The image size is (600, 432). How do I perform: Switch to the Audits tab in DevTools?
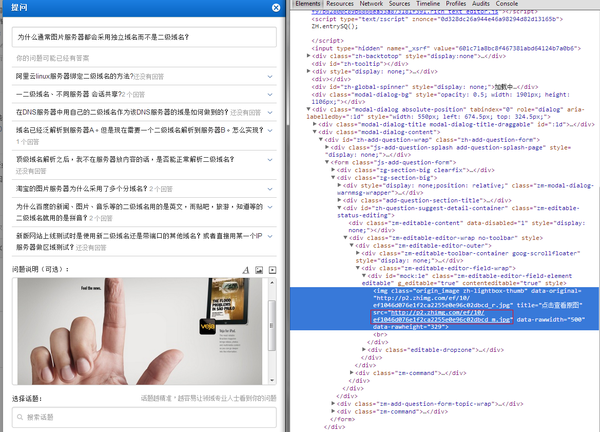point(481,3)
